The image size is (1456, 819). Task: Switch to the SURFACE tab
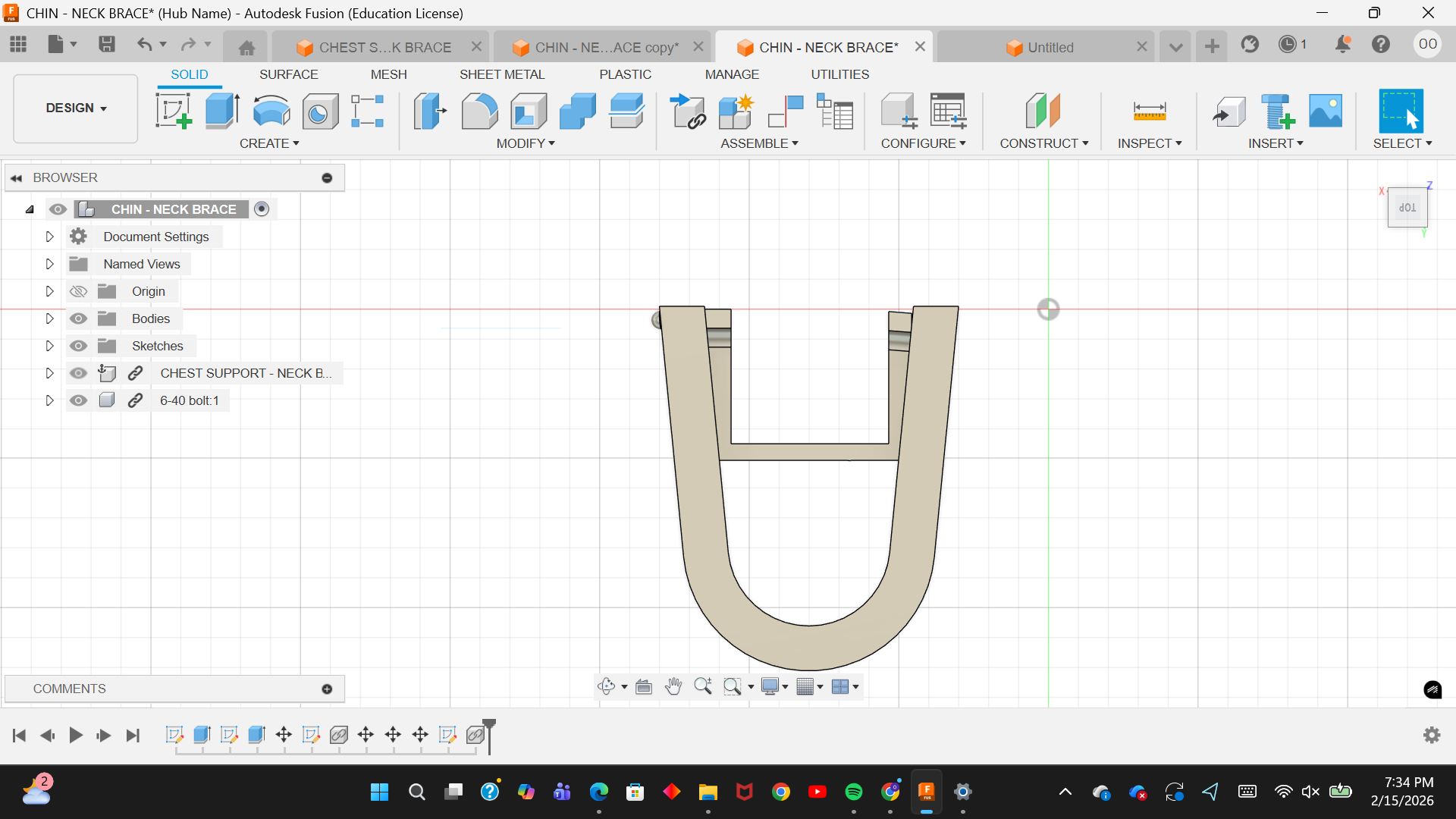pyautogui.click(x=288, y=74)
